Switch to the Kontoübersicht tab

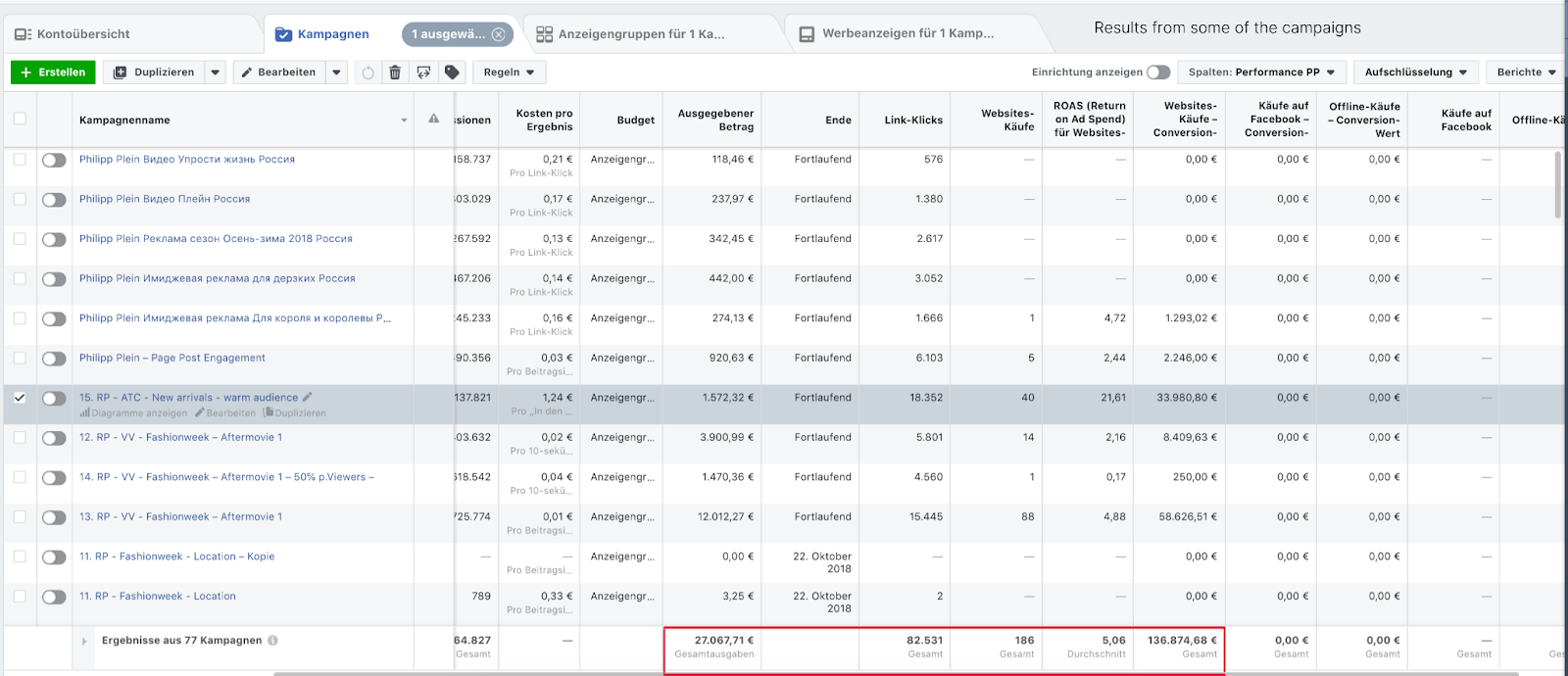[x=73, y=34]
